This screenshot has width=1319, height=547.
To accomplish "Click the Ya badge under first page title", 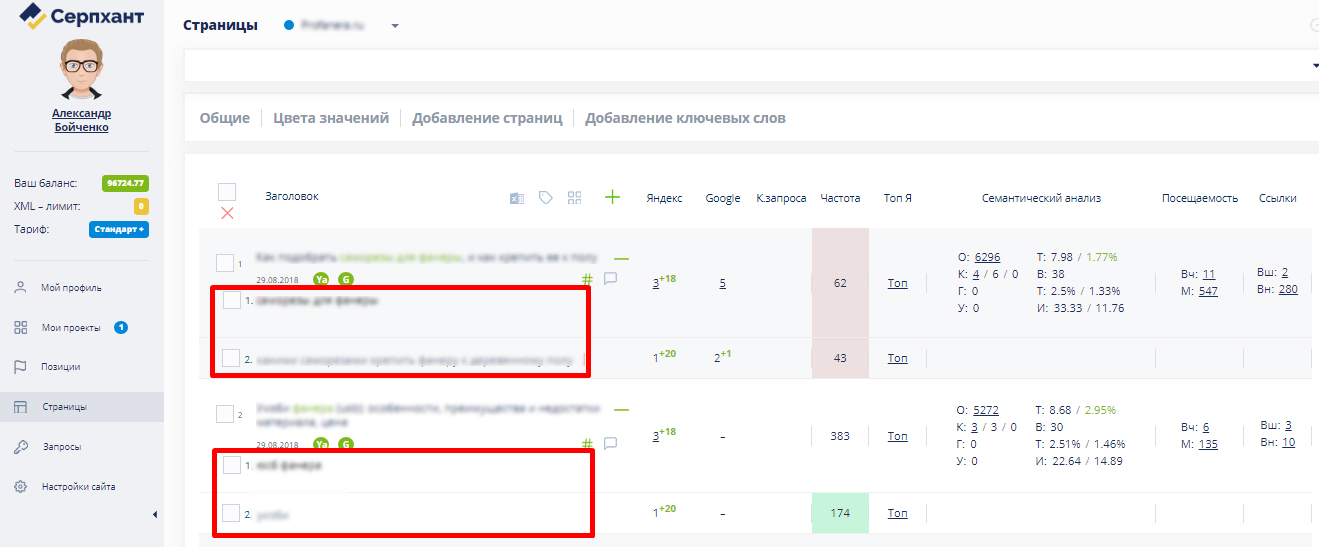I will (321, 279).
